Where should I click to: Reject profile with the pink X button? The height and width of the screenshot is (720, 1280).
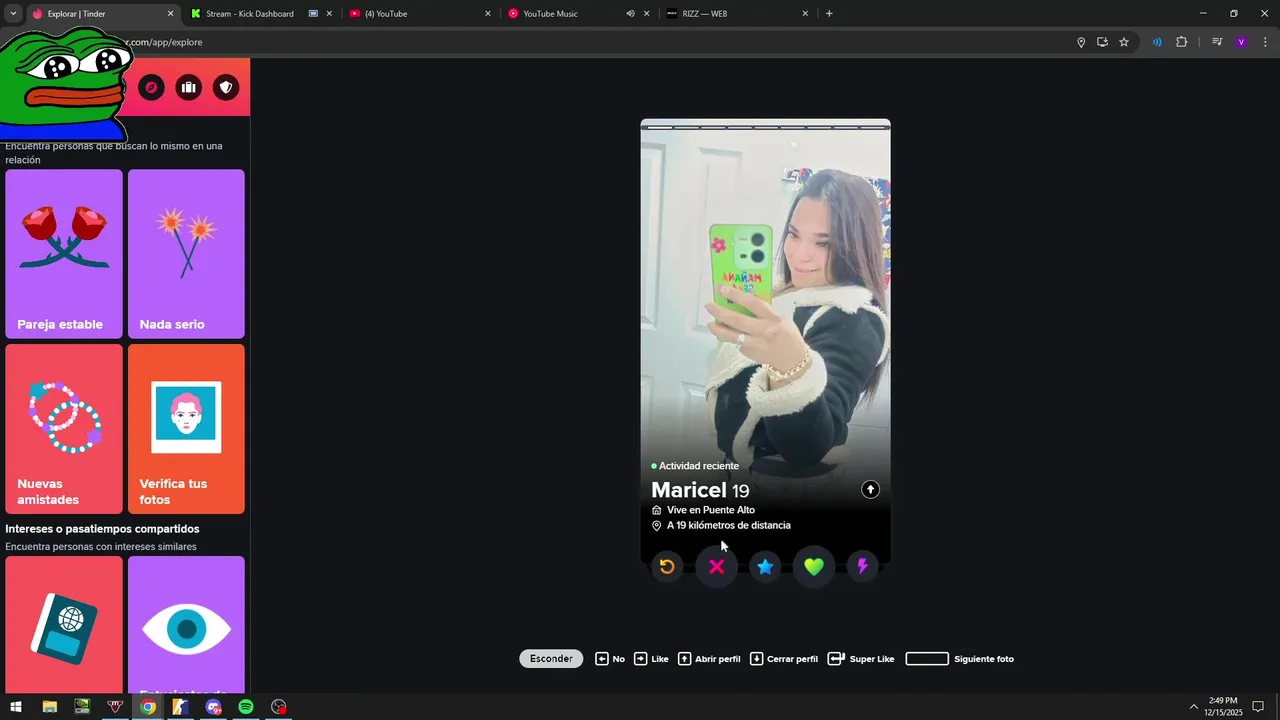[x=716, y=567]
